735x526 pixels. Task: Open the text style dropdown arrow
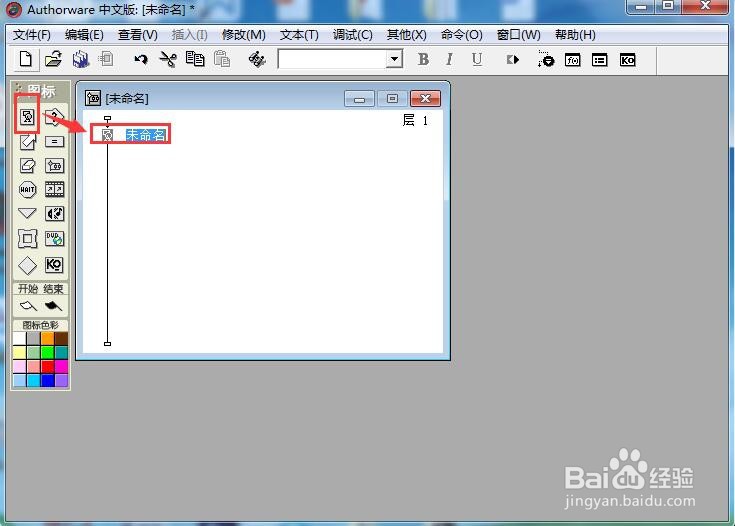(x=395, y=59)
